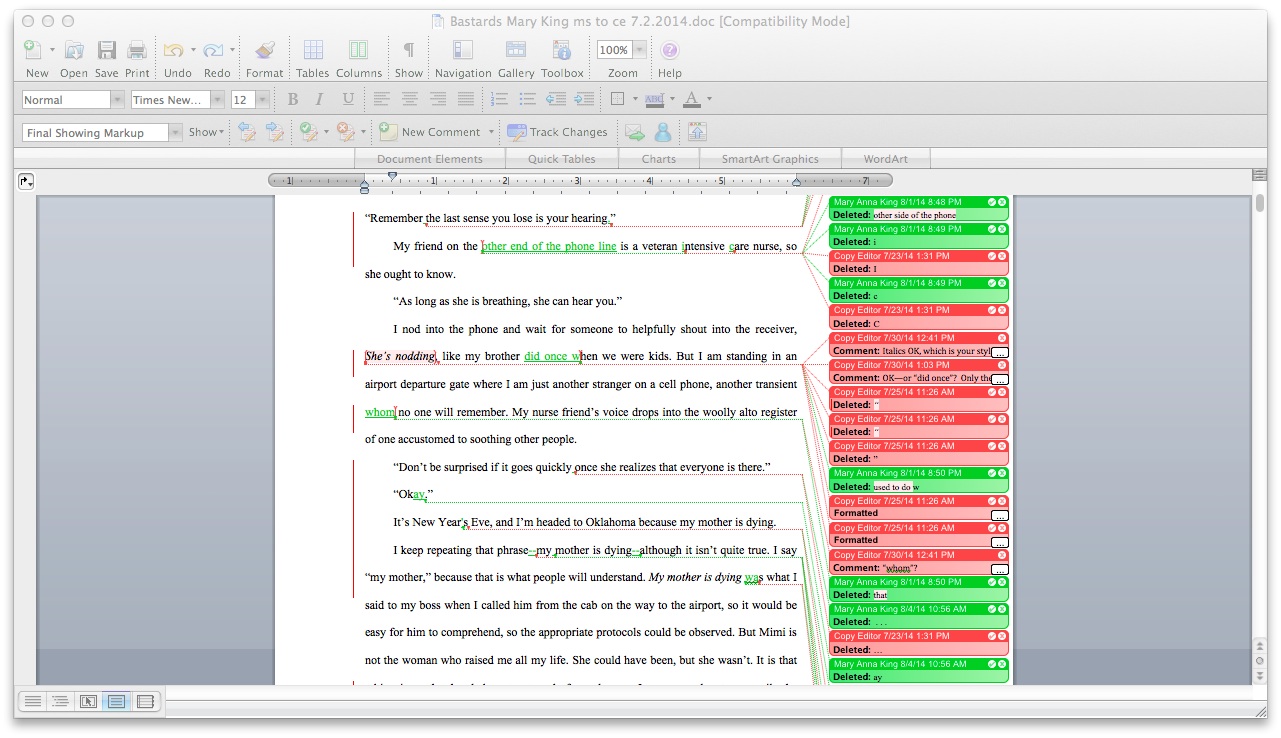The height and width of the screenshot is (738, 1281).
Task: Open the Print dialog from the toolbar
Action: (137, 51)
